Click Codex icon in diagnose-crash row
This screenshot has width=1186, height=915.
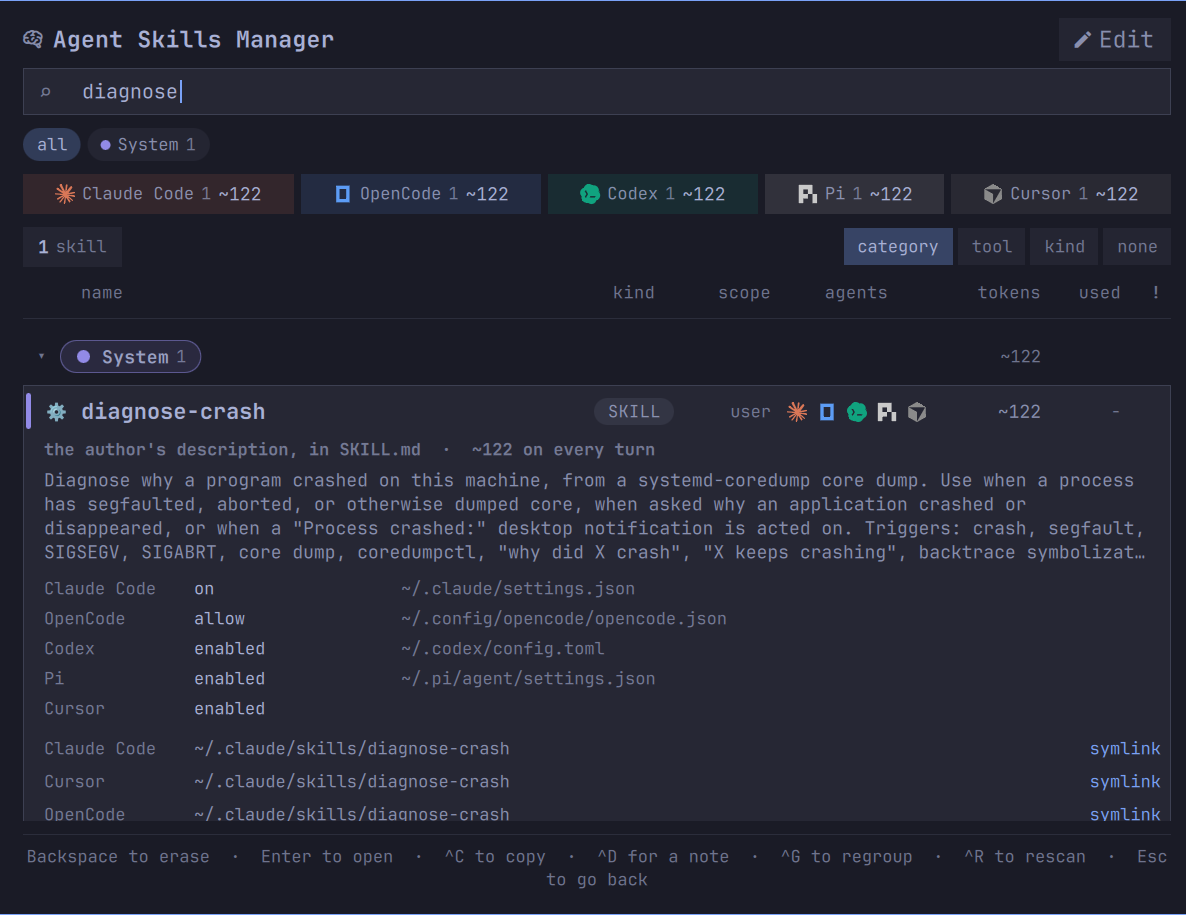coord(857,412)
